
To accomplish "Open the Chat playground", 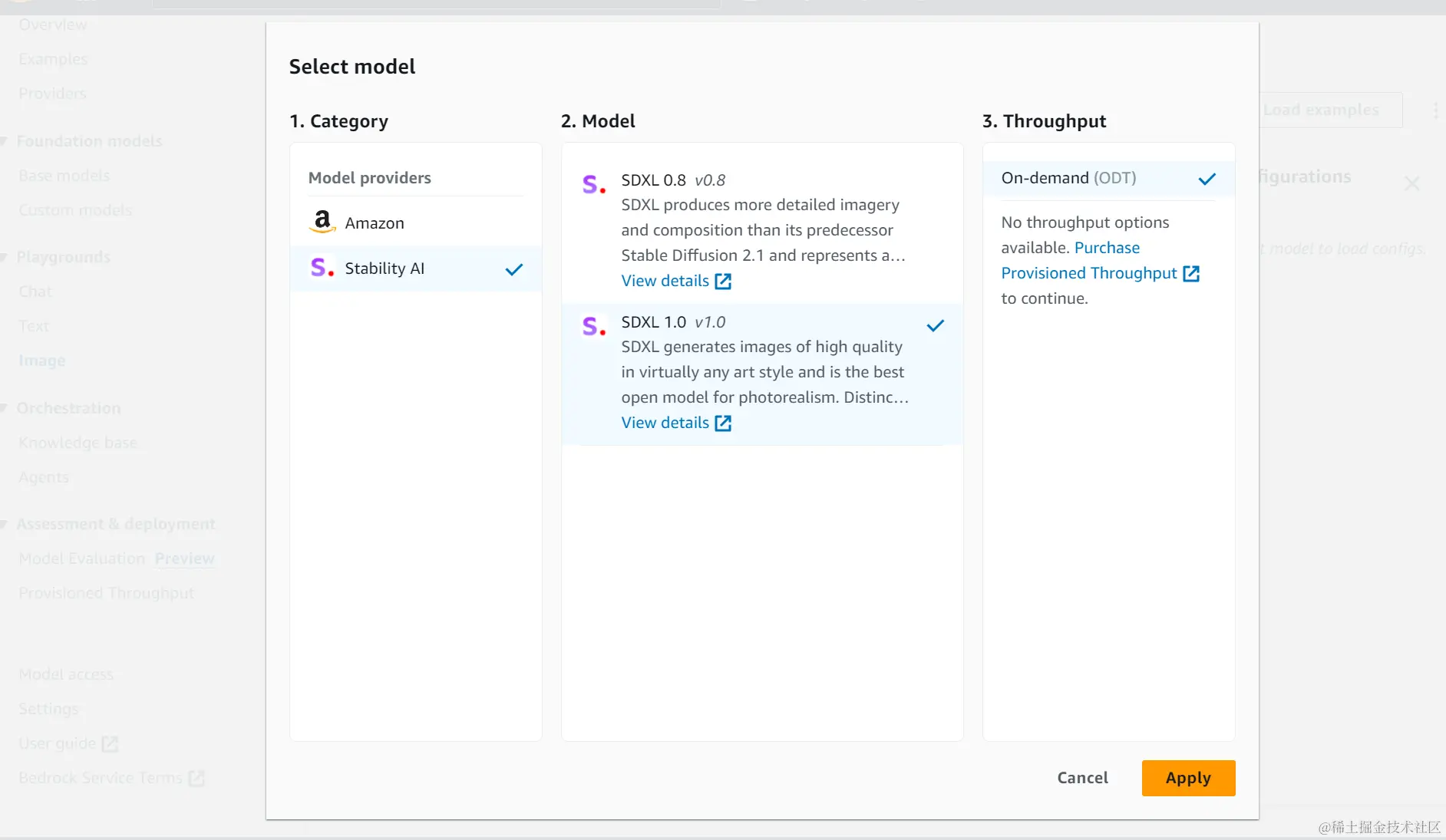I will [x=35, y=292].
